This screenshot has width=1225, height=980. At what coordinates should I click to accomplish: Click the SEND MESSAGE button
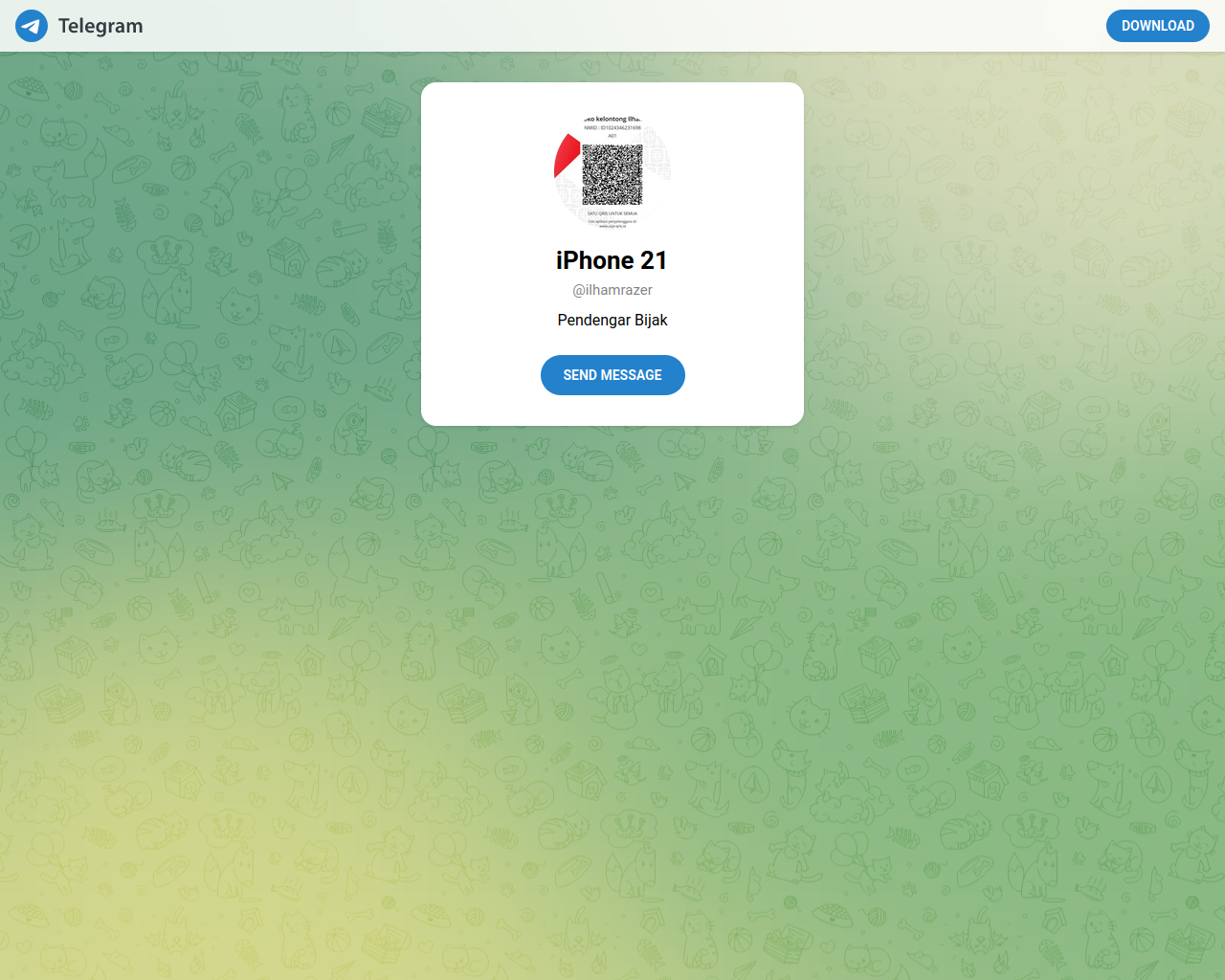point(612,375)
